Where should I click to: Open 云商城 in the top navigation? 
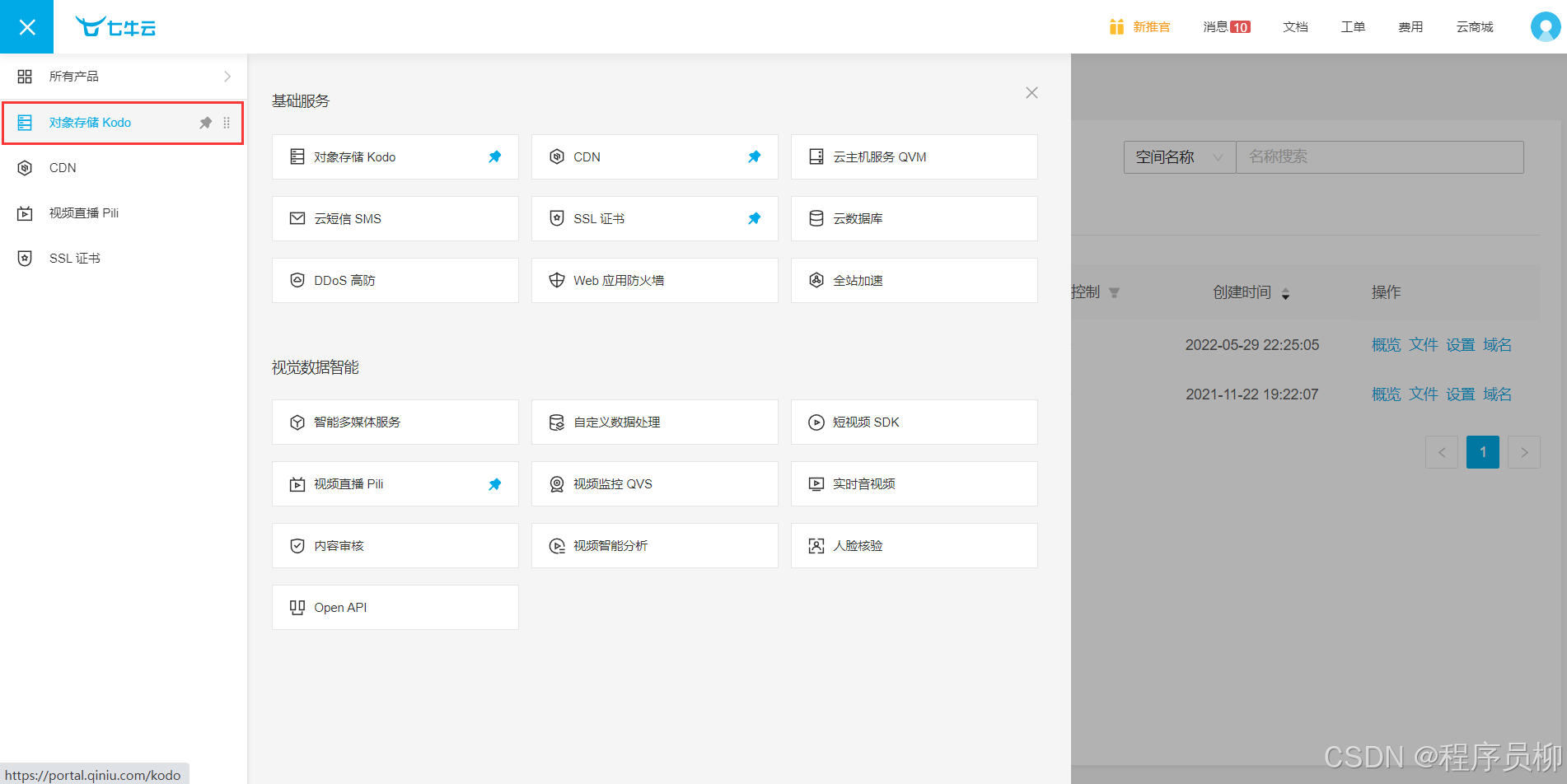point(1475,27)
